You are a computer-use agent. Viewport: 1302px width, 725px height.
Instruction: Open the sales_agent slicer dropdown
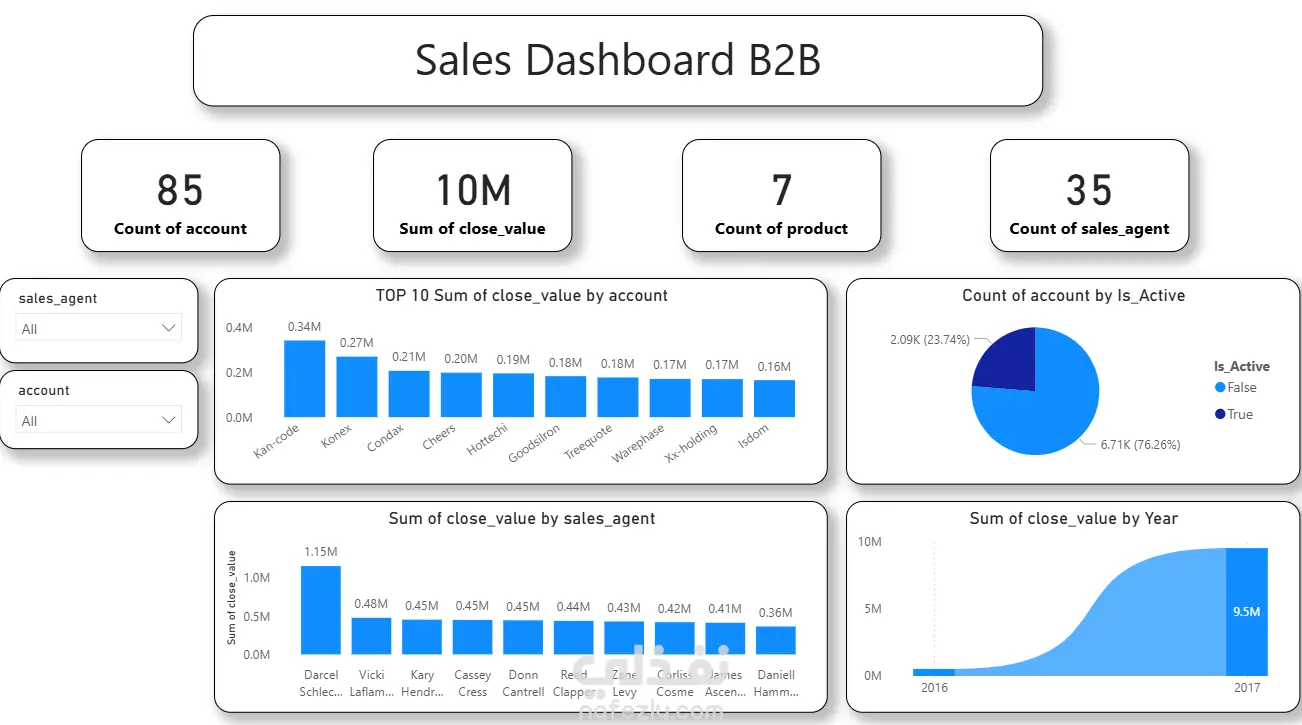99,328
